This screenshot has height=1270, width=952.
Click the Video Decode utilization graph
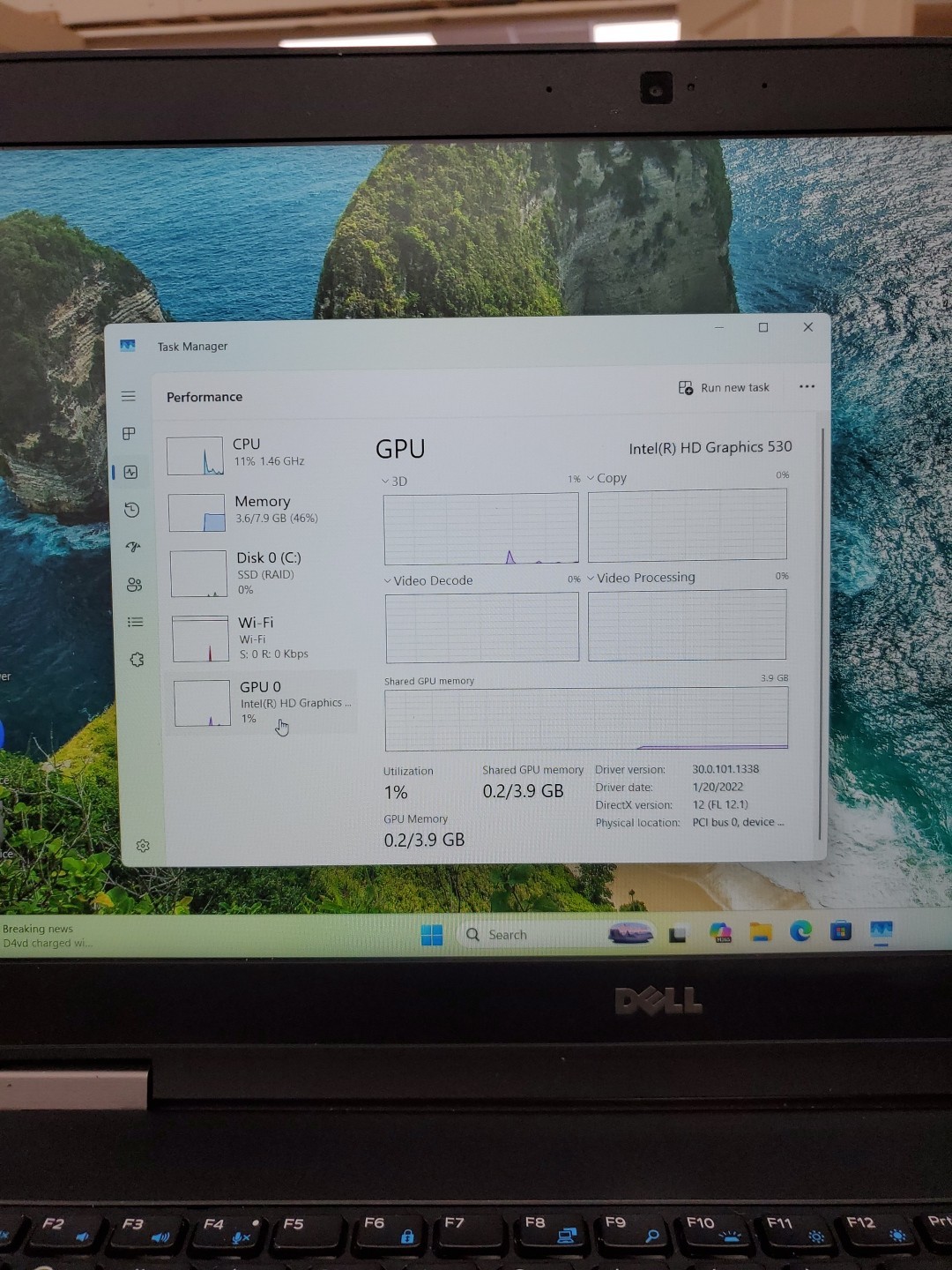[x=482, y=627]
